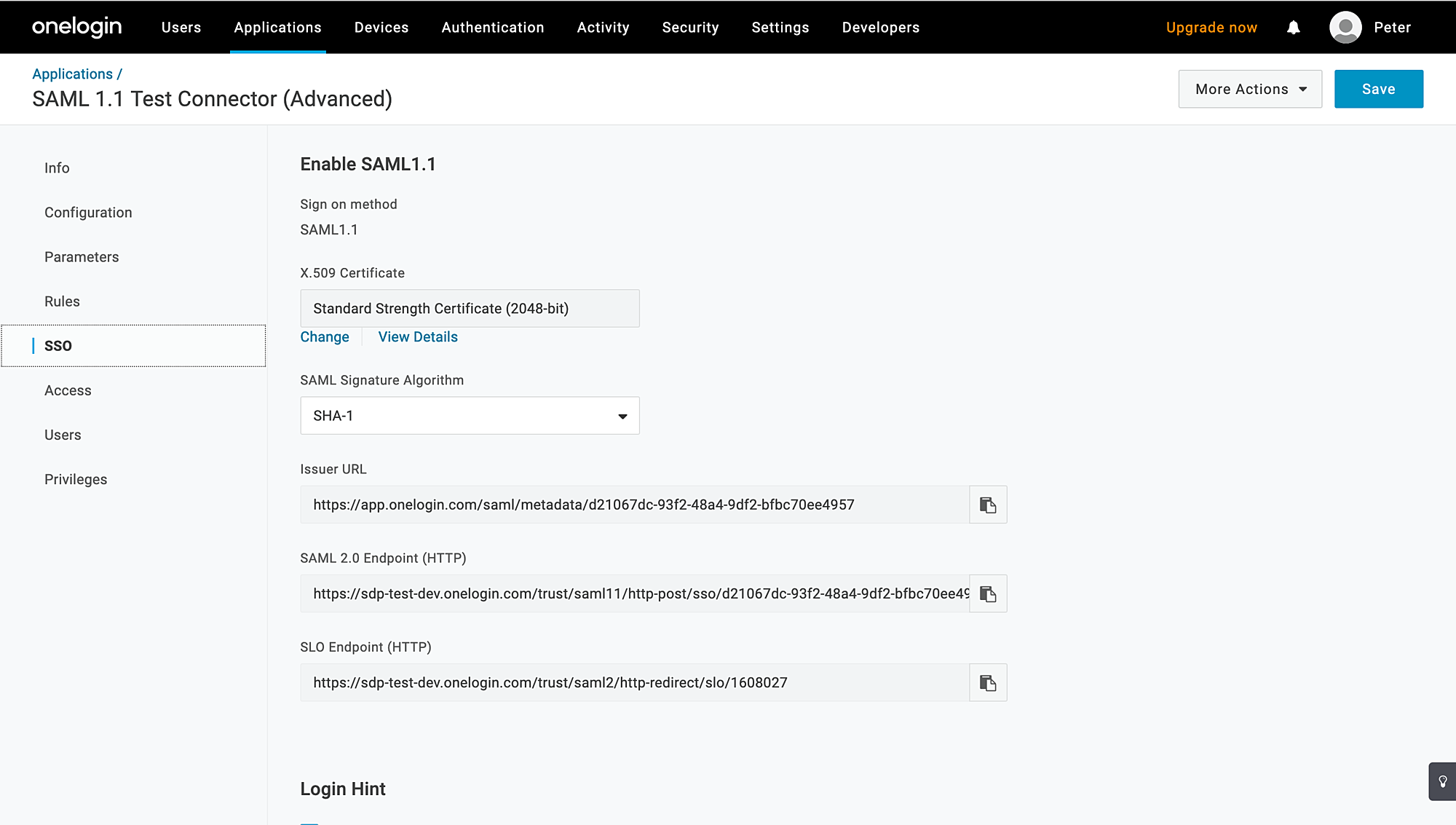Click the Change certificate link
The width and height of the screenshot is (1456, 825).
pos(325,337)
